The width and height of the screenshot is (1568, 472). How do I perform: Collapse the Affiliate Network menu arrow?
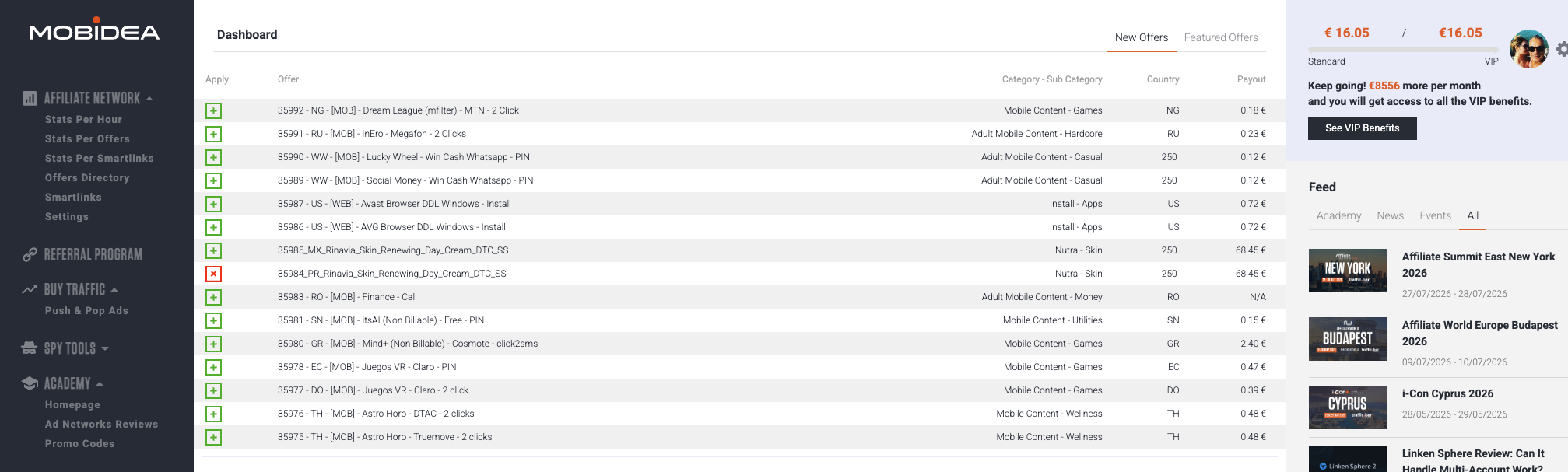click(149, 99)
